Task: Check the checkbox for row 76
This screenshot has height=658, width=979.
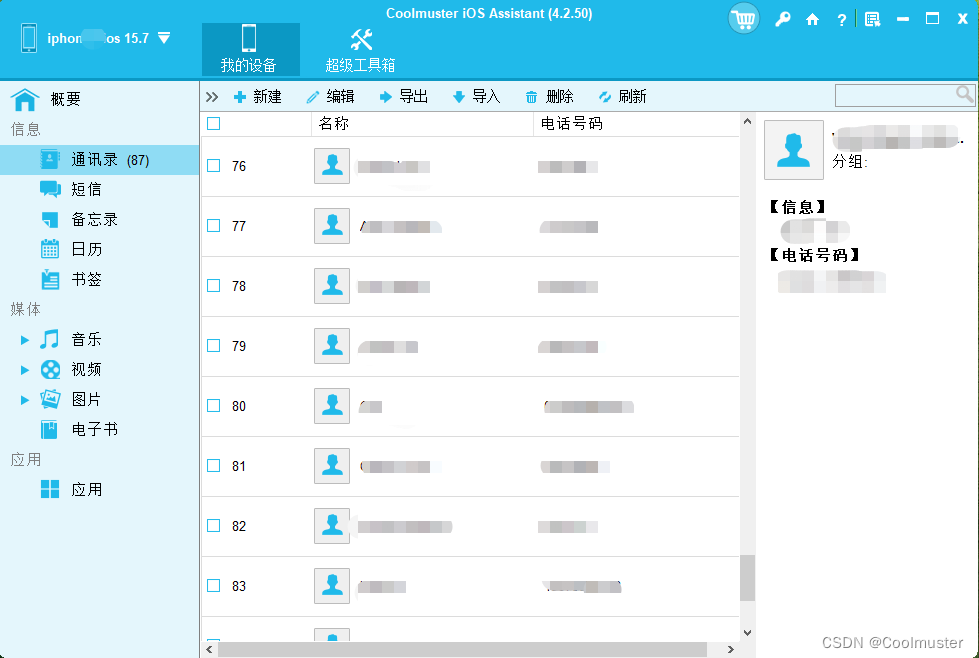Action: pos(214,165)
